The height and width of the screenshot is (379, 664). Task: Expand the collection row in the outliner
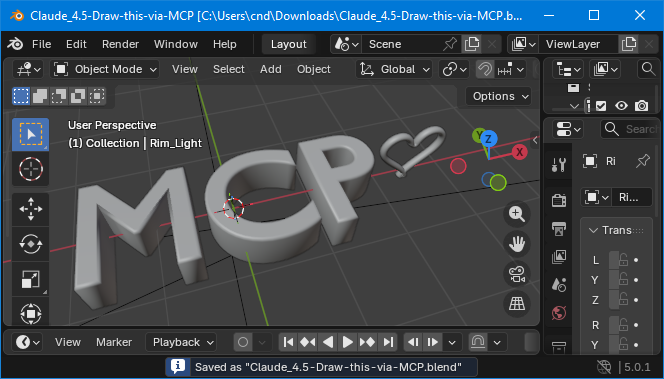click(x=575, y=106)
